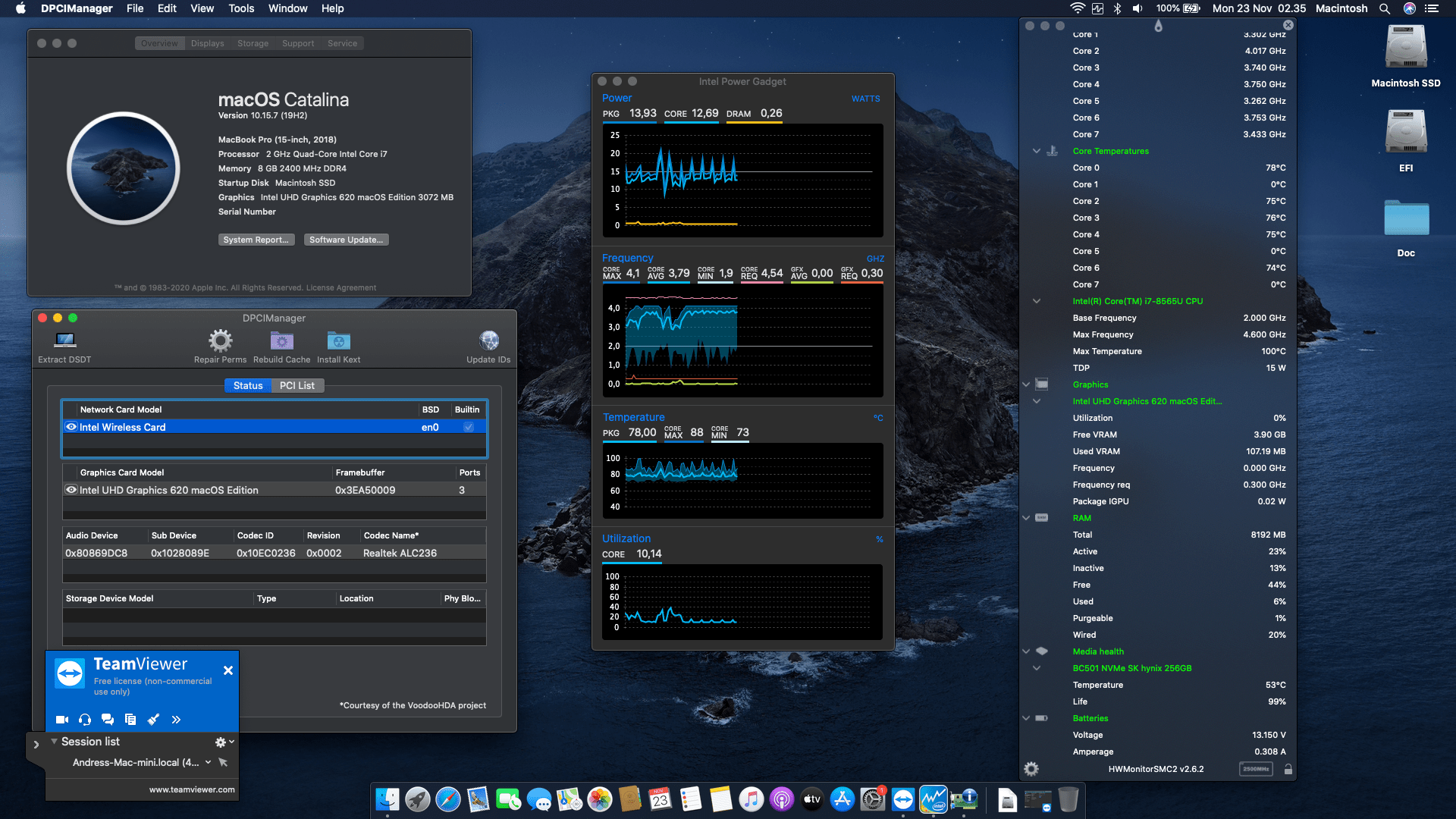This screenshot has height=819, width=1456.
Task: Toggle eye icon for Intel Wireless Card
Action: point(71,427)
